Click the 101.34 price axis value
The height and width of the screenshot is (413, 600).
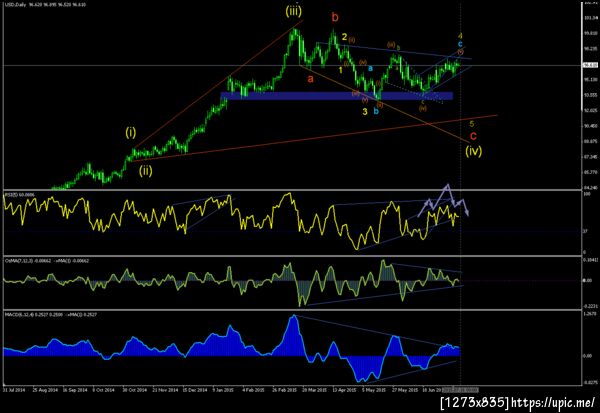(x=590, y=18)
